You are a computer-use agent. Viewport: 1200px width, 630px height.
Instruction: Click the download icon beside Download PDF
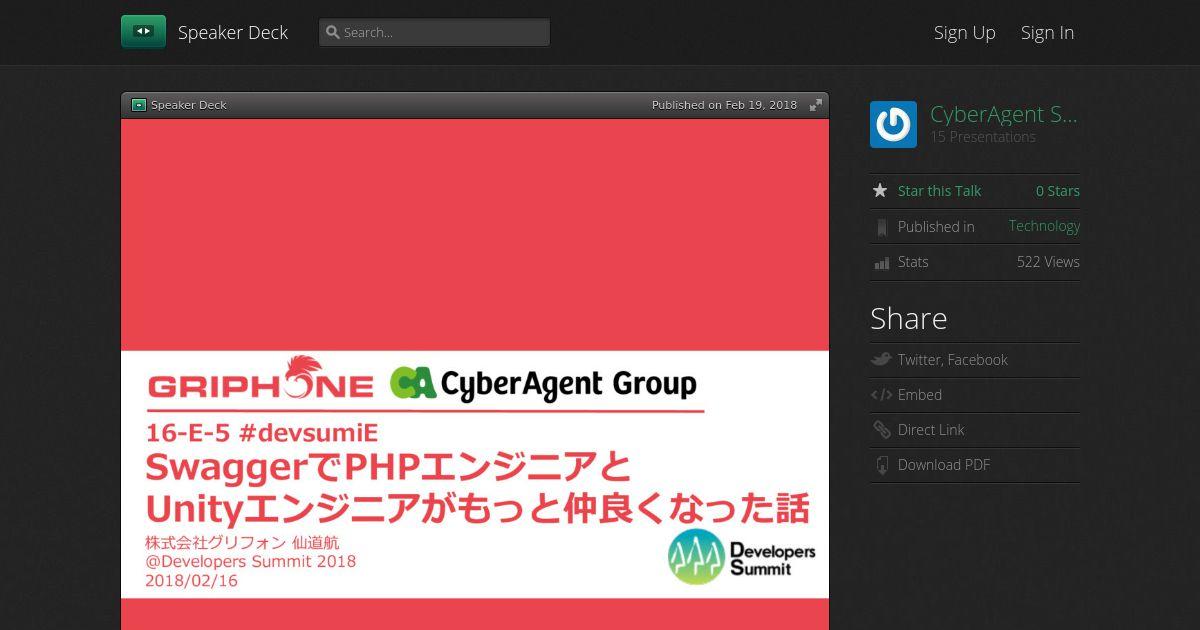click(881, 465)
